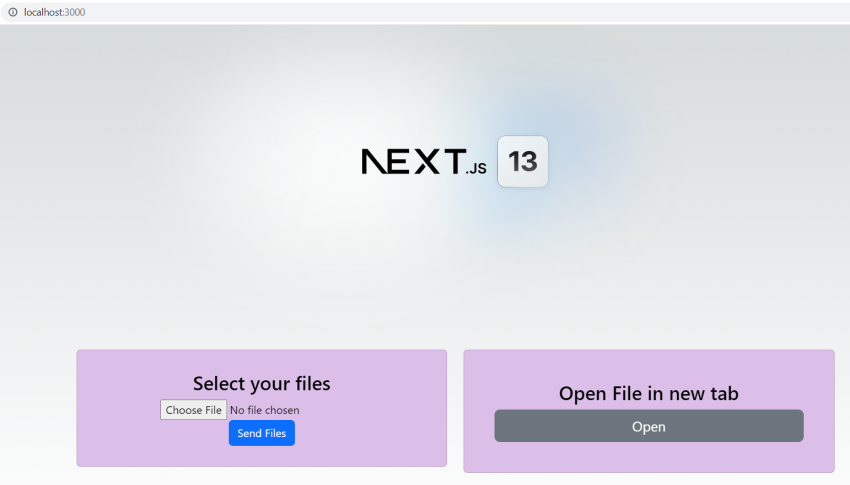Screen dimensions: 850x485
Task: Click the 'Select your files' heading
Action: click(x=262, y=383)
